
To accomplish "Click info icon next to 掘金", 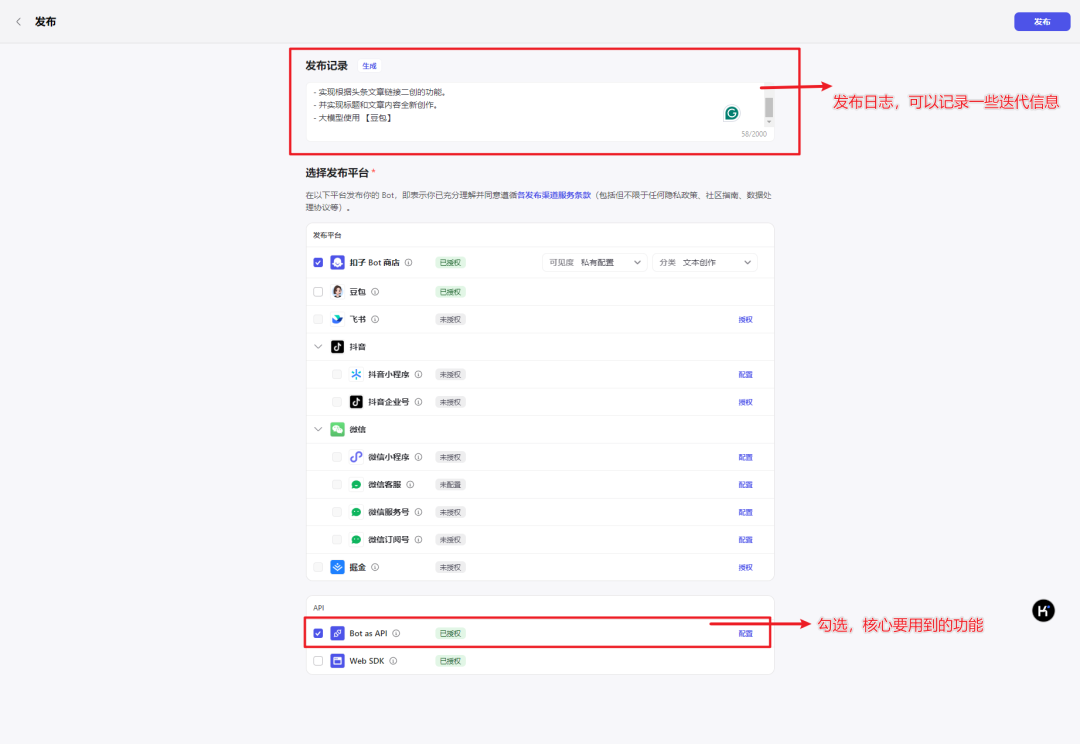I will point(375,568).
